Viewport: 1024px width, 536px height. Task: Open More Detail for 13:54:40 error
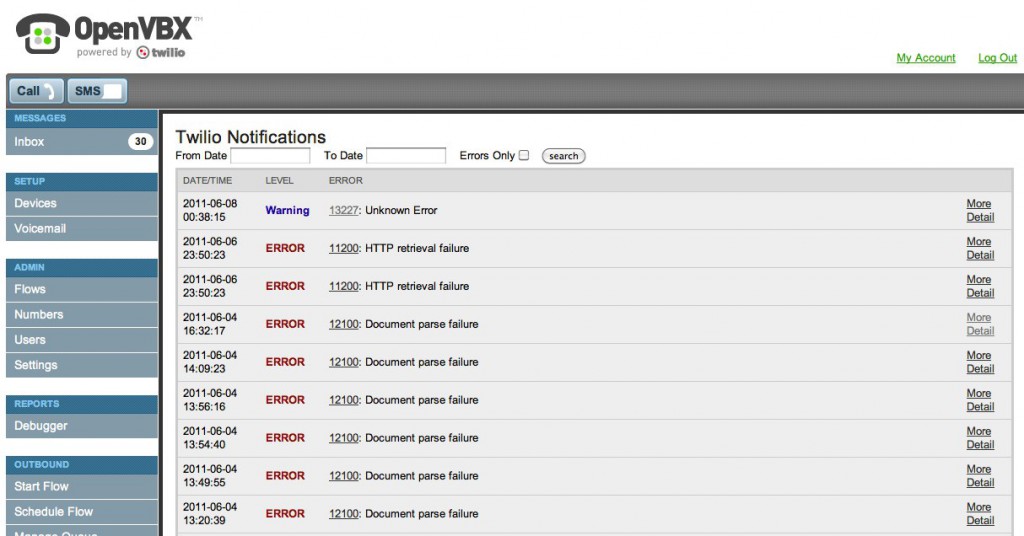980,437
